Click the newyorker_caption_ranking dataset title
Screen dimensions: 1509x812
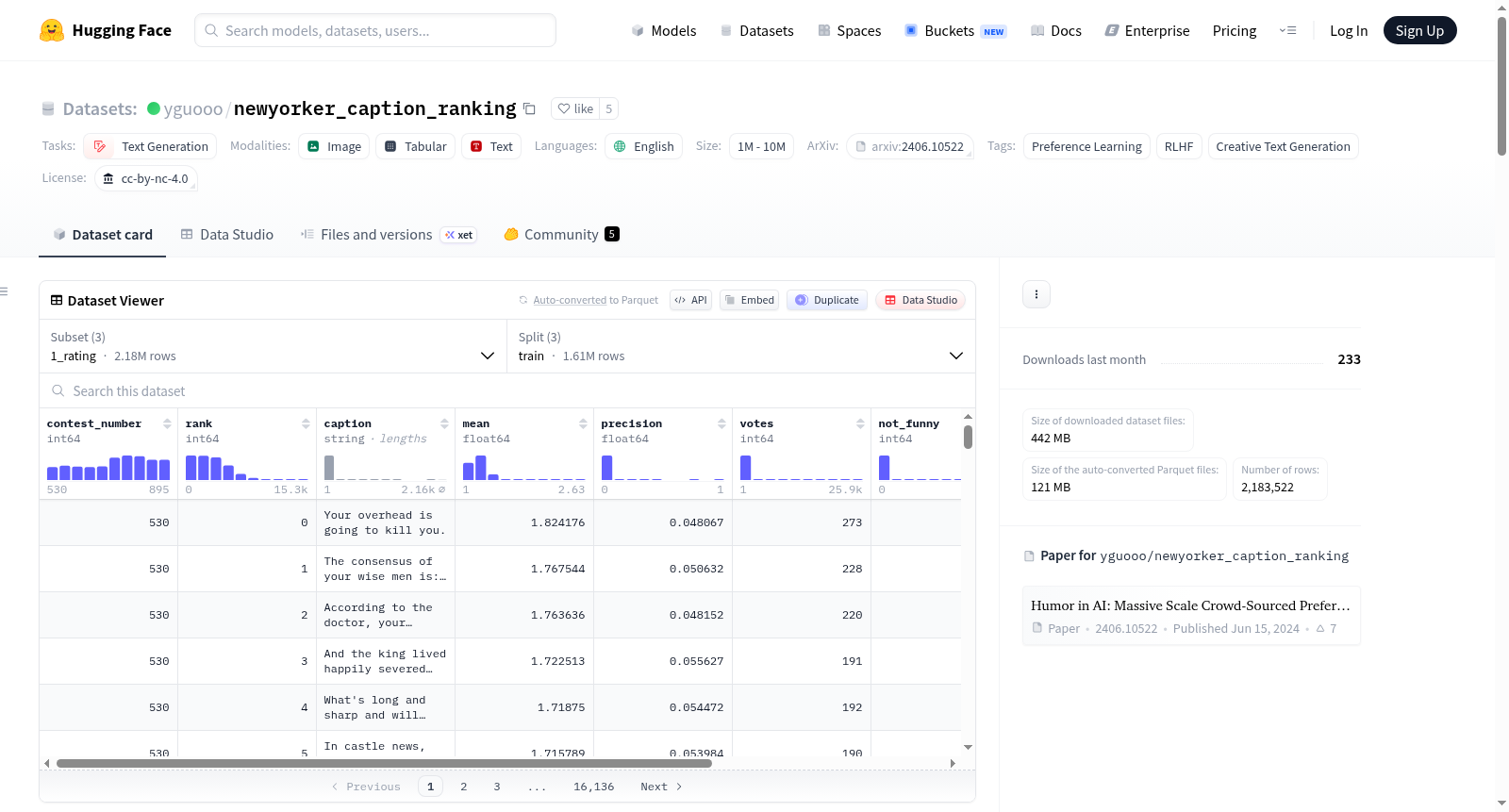coord(375,109)
